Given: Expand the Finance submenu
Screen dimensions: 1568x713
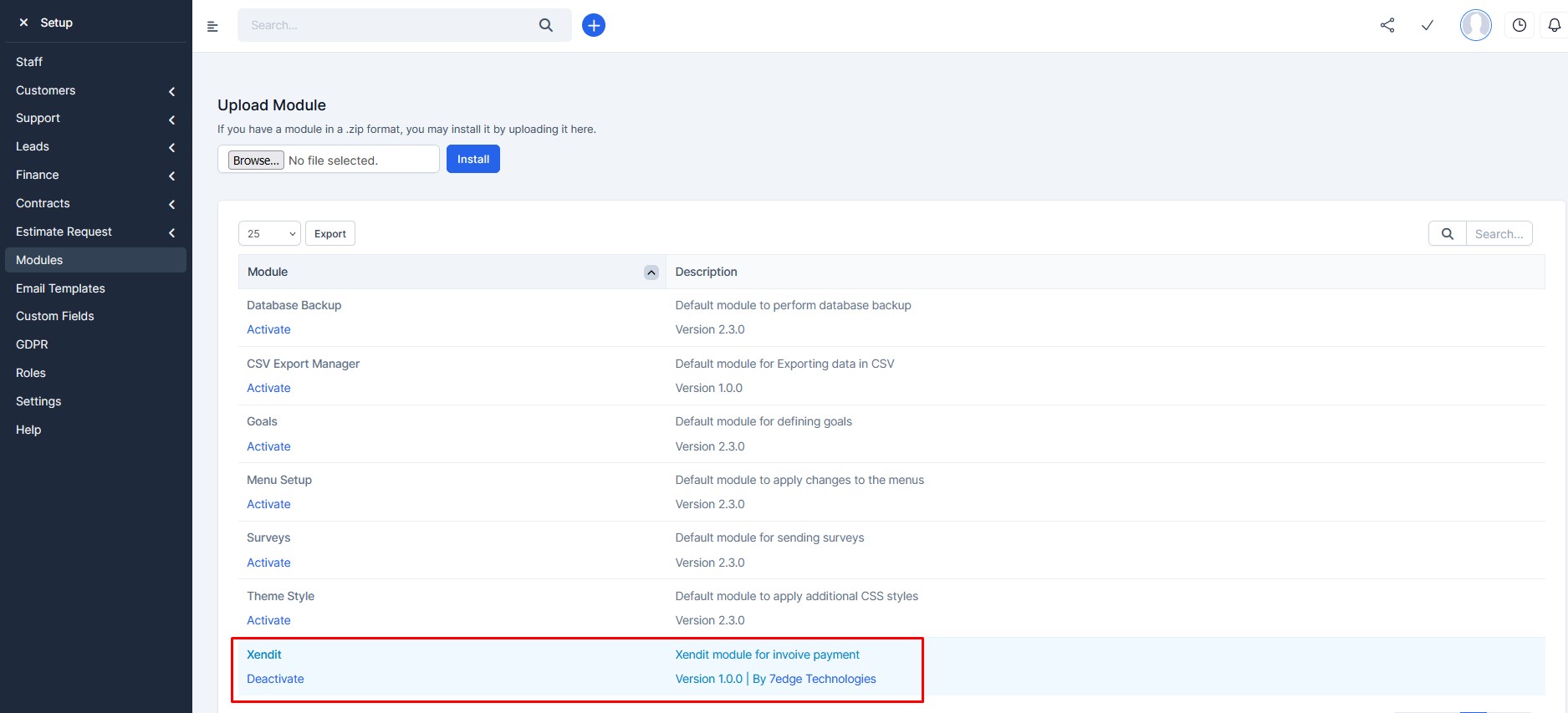Looking at the screenshot, I should pos(171,176).
